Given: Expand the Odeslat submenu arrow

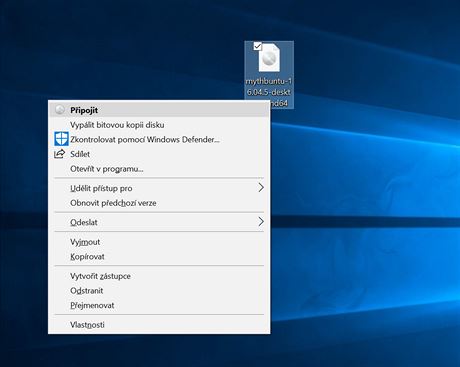Looking at the screenshot, I should point(261,222).
